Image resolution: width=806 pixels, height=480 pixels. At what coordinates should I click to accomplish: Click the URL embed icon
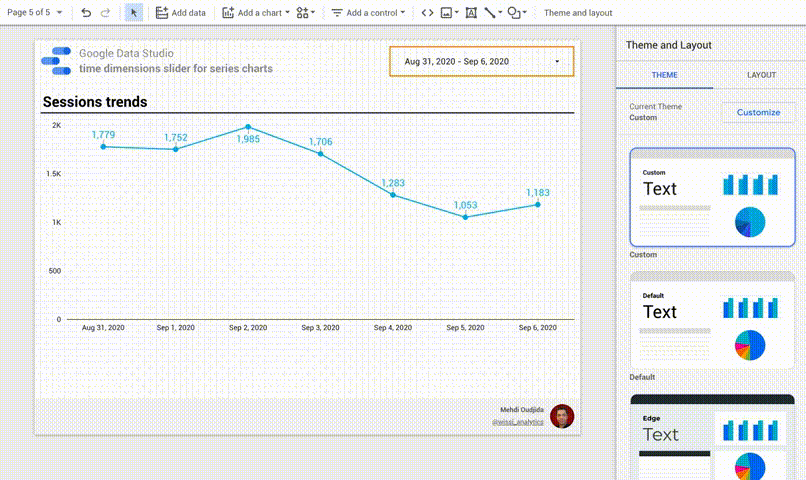(x=427, y=13)
